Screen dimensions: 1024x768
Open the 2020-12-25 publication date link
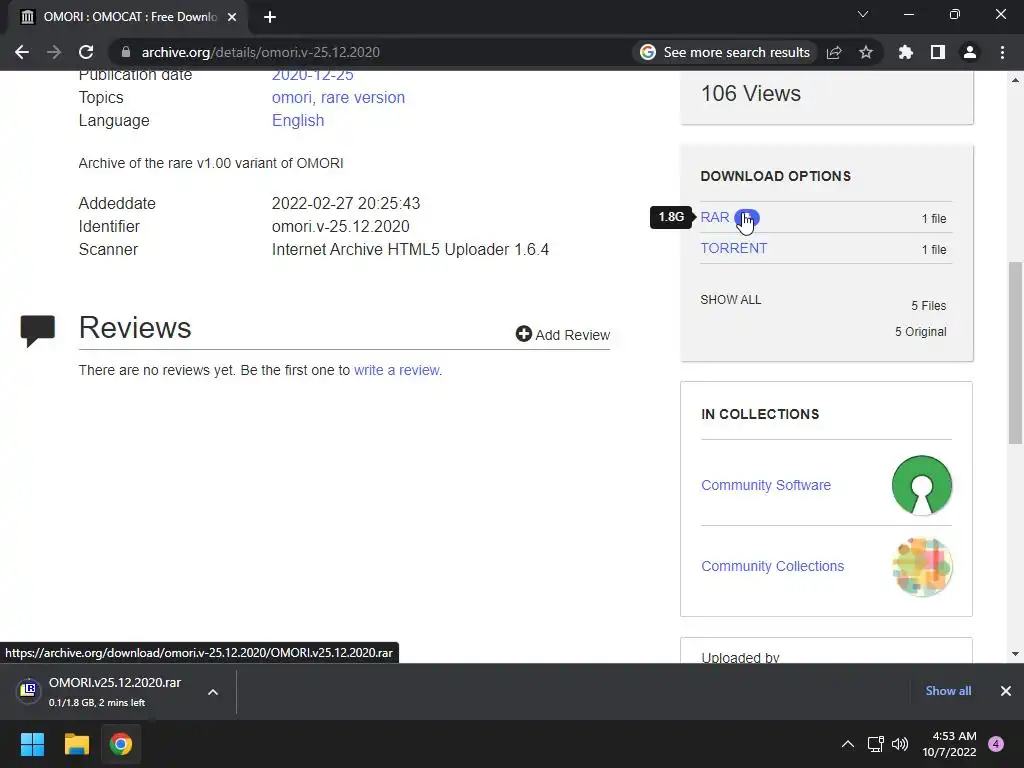point(312,75)
